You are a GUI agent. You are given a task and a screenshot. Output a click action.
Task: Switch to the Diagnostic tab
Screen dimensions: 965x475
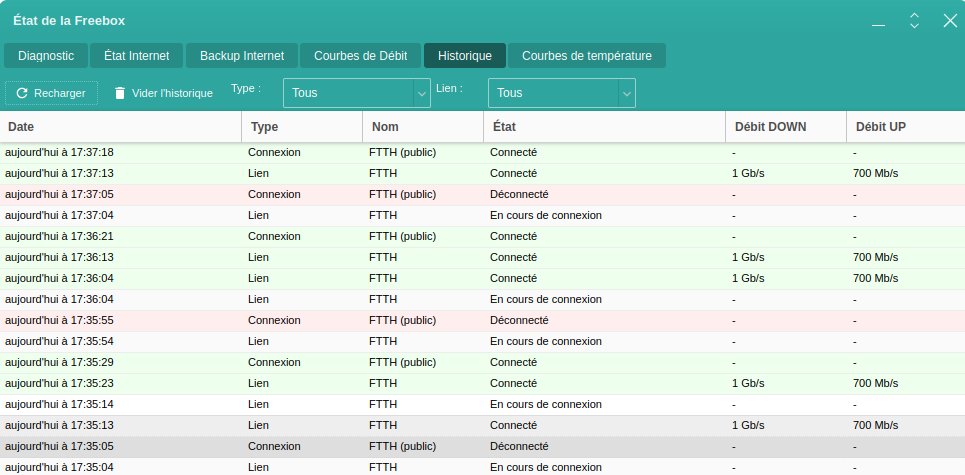tap(46, 56)
